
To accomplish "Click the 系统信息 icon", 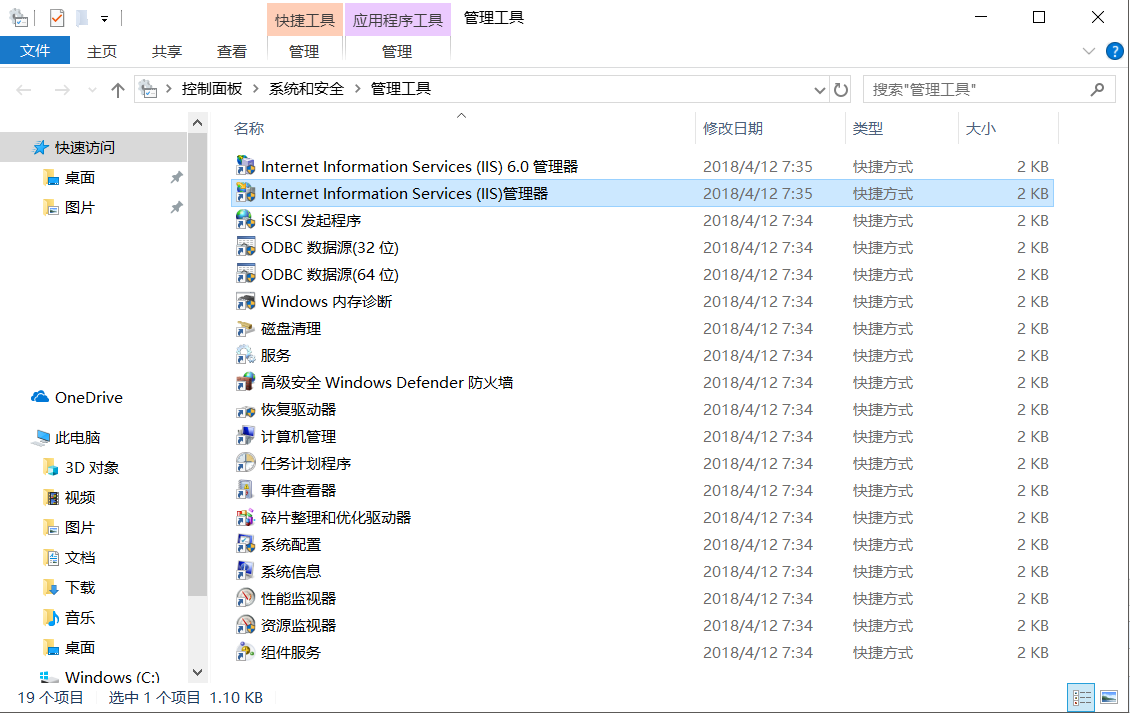I will [246, 571].
